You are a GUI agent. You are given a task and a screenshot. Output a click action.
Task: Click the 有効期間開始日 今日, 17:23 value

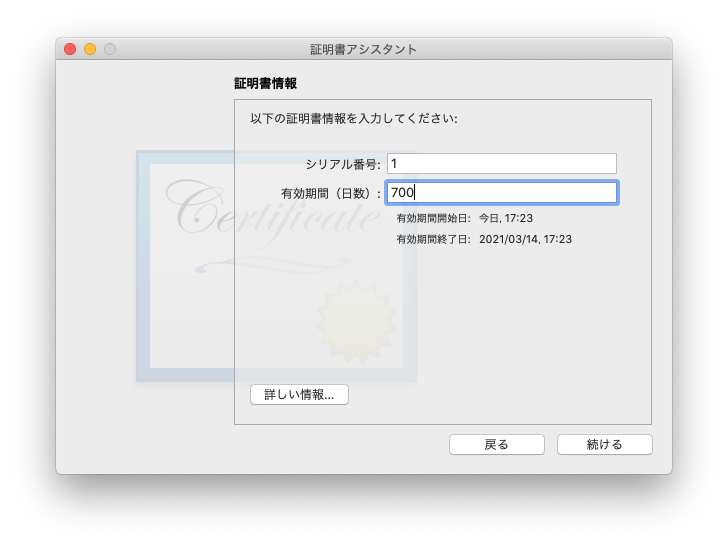pos(506,218)
